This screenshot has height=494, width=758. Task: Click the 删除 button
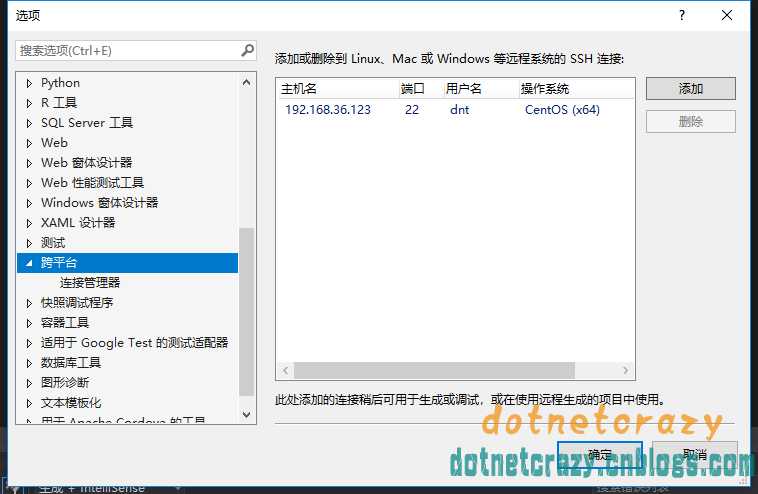point(691,121)
